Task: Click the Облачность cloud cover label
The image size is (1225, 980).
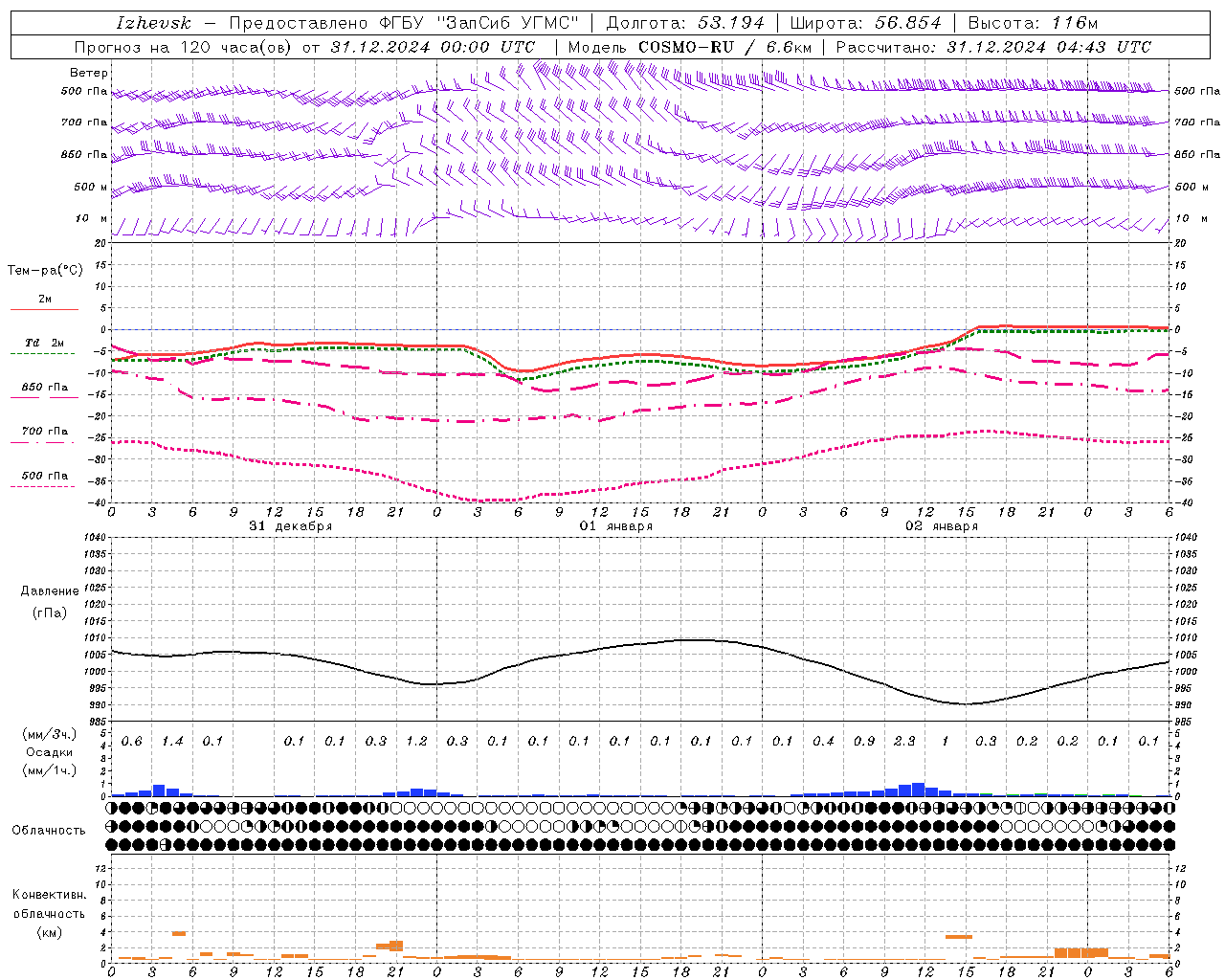Action: [49, 830]
